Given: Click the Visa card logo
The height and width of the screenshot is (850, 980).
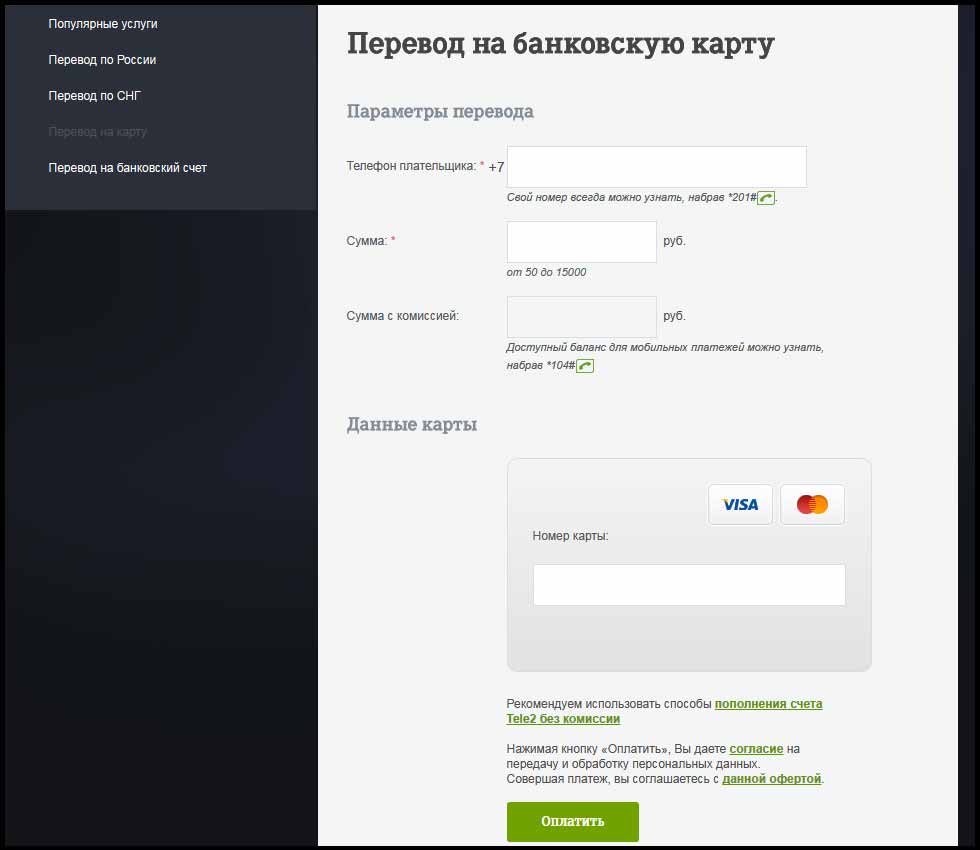Looking at the screenshot, I should [740, 504].
